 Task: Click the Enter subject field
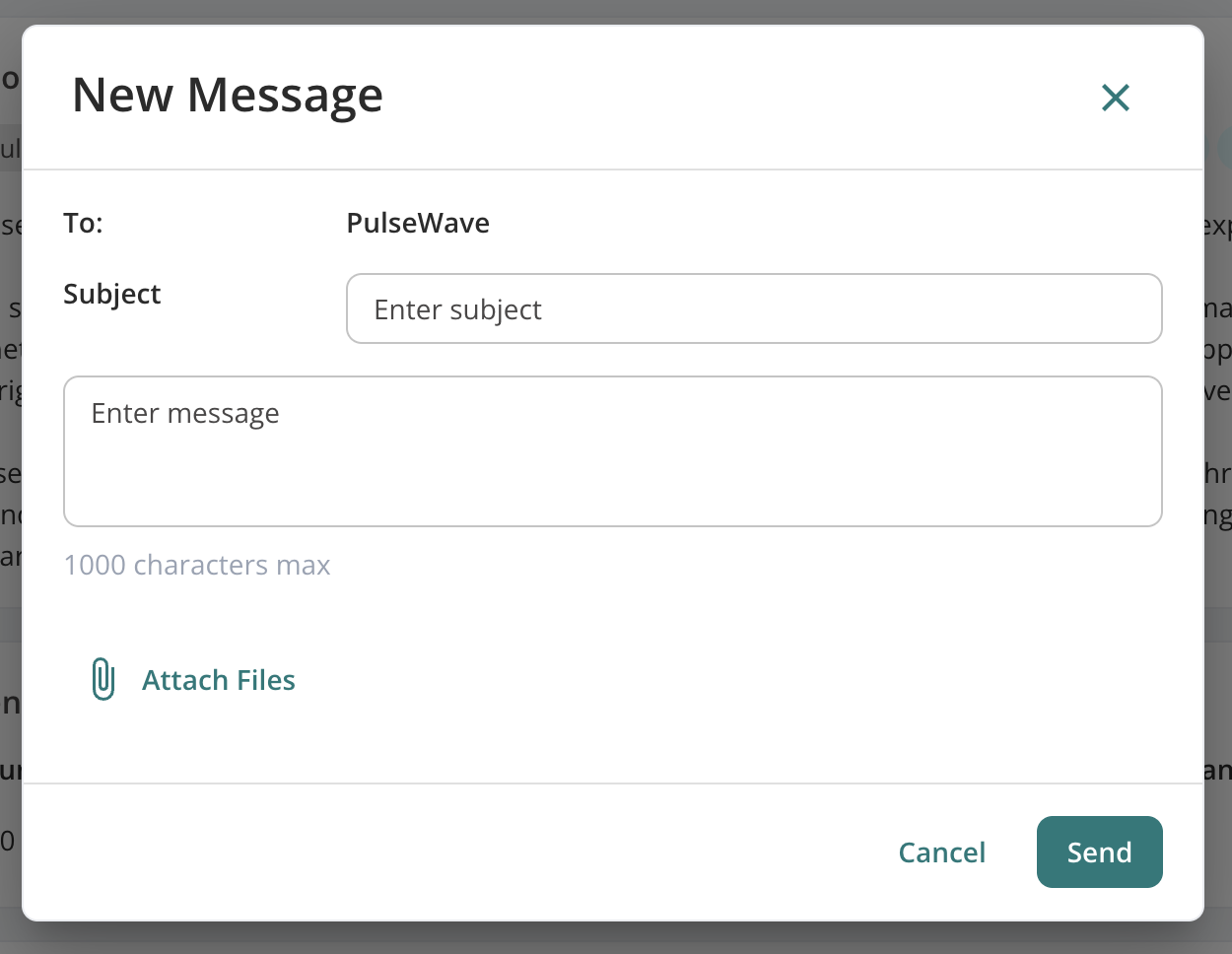[x=754, y=308]
